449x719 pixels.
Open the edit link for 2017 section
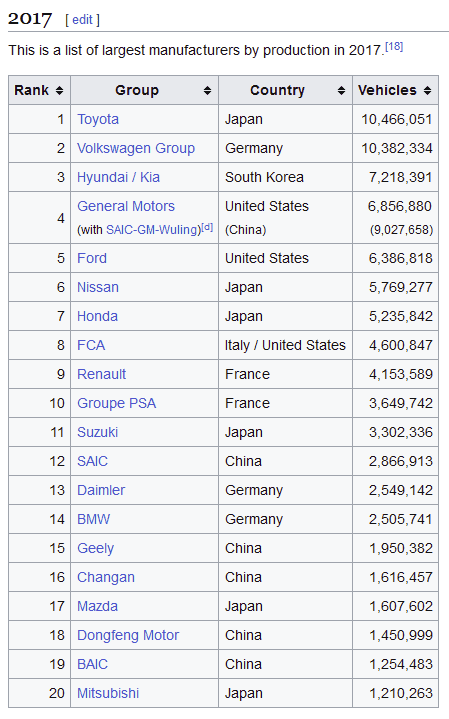(x=83, y=20)
